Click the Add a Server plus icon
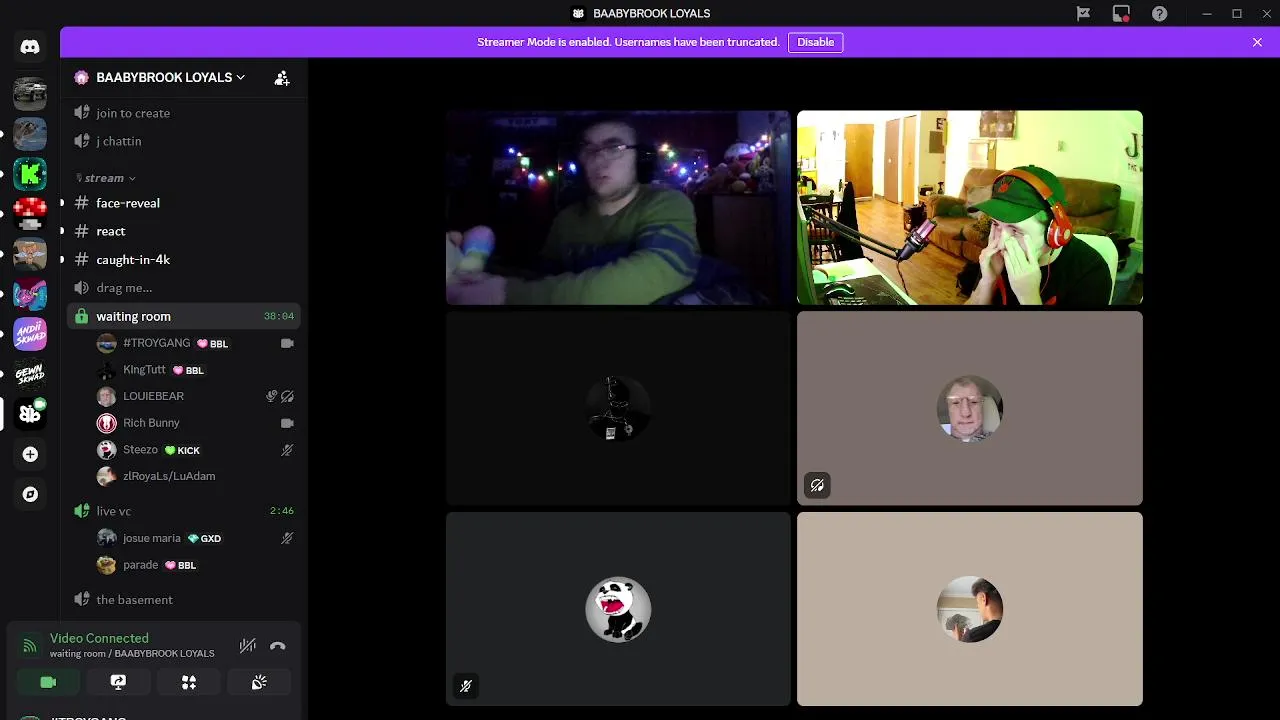Image resolution: width=1280 pixels, height=720 pixels. 30,454
